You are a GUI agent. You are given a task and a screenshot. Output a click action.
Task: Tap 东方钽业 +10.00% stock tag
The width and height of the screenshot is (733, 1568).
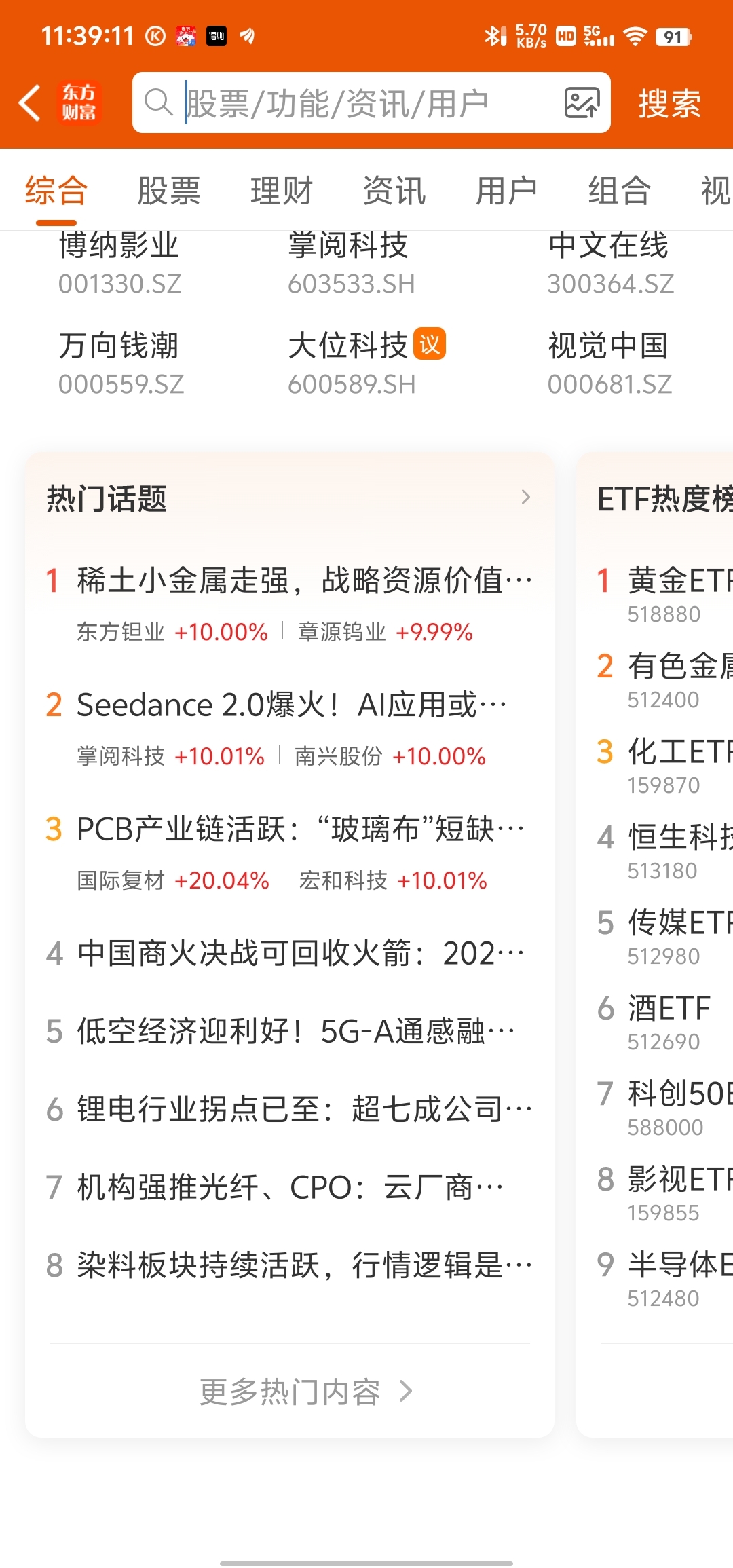tap(172, 633)
